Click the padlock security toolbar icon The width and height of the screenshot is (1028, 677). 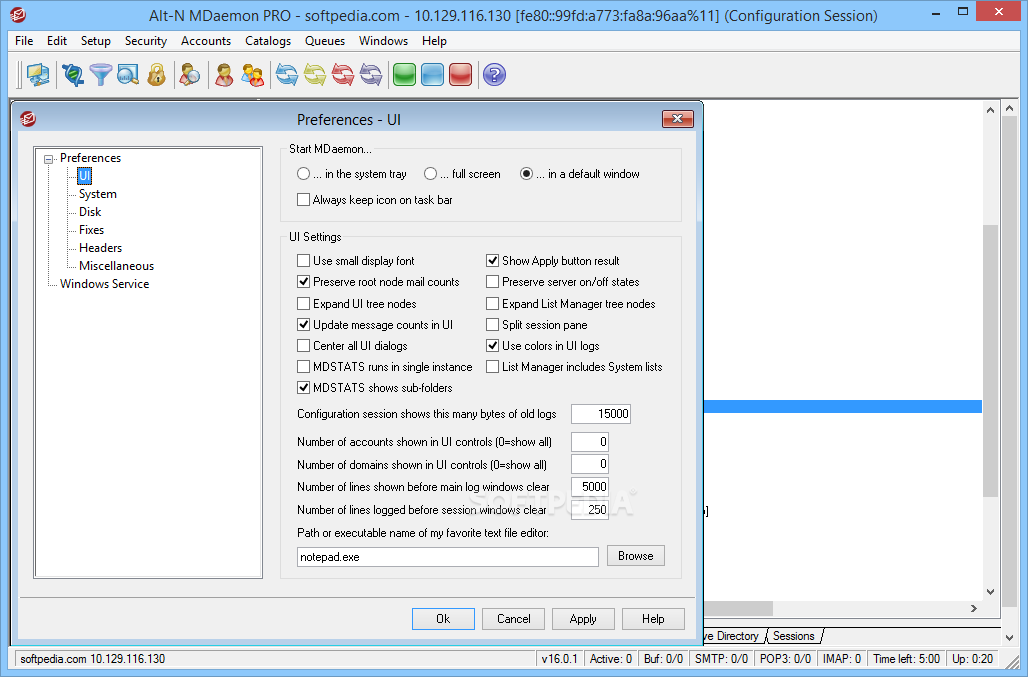tap(156, 75)
